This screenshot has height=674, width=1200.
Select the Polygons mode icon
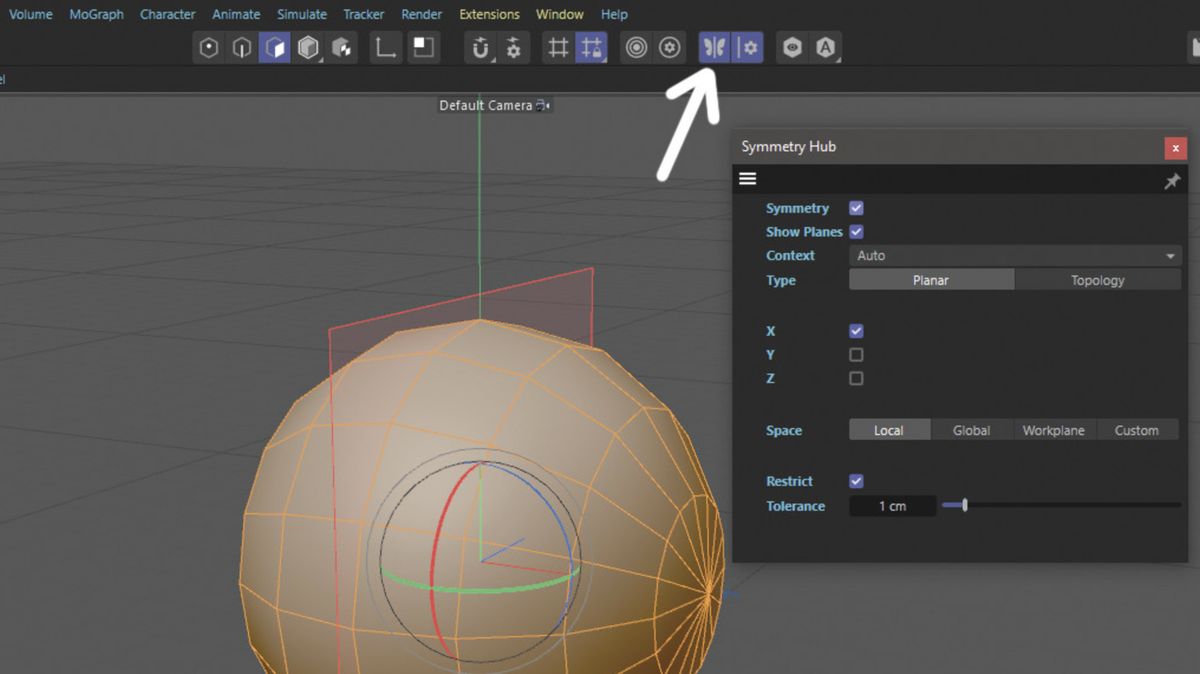click(x=275, y=47)
